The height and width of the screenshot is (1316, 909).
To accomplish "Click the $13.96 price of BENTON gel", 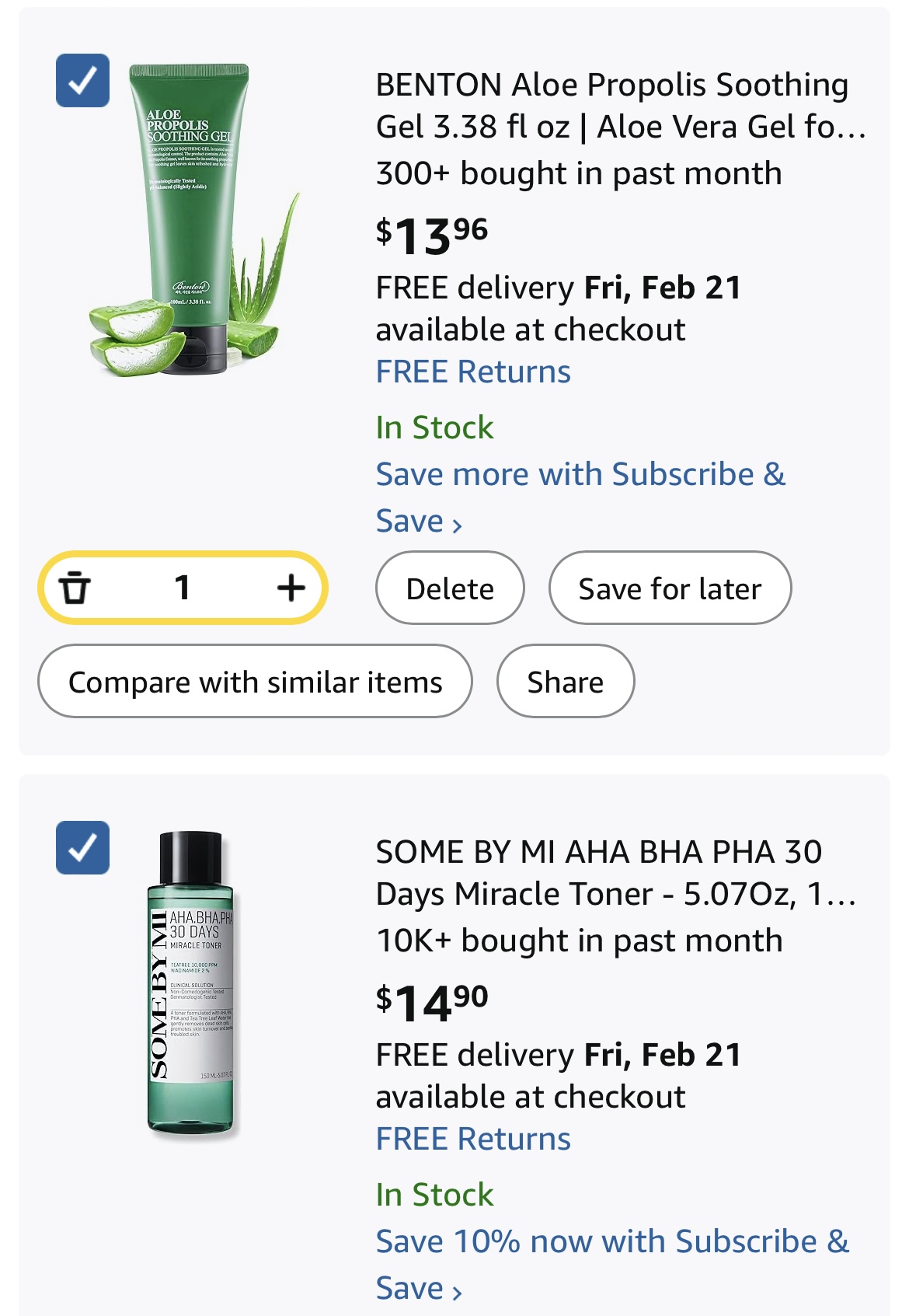I will pos(432,235).
